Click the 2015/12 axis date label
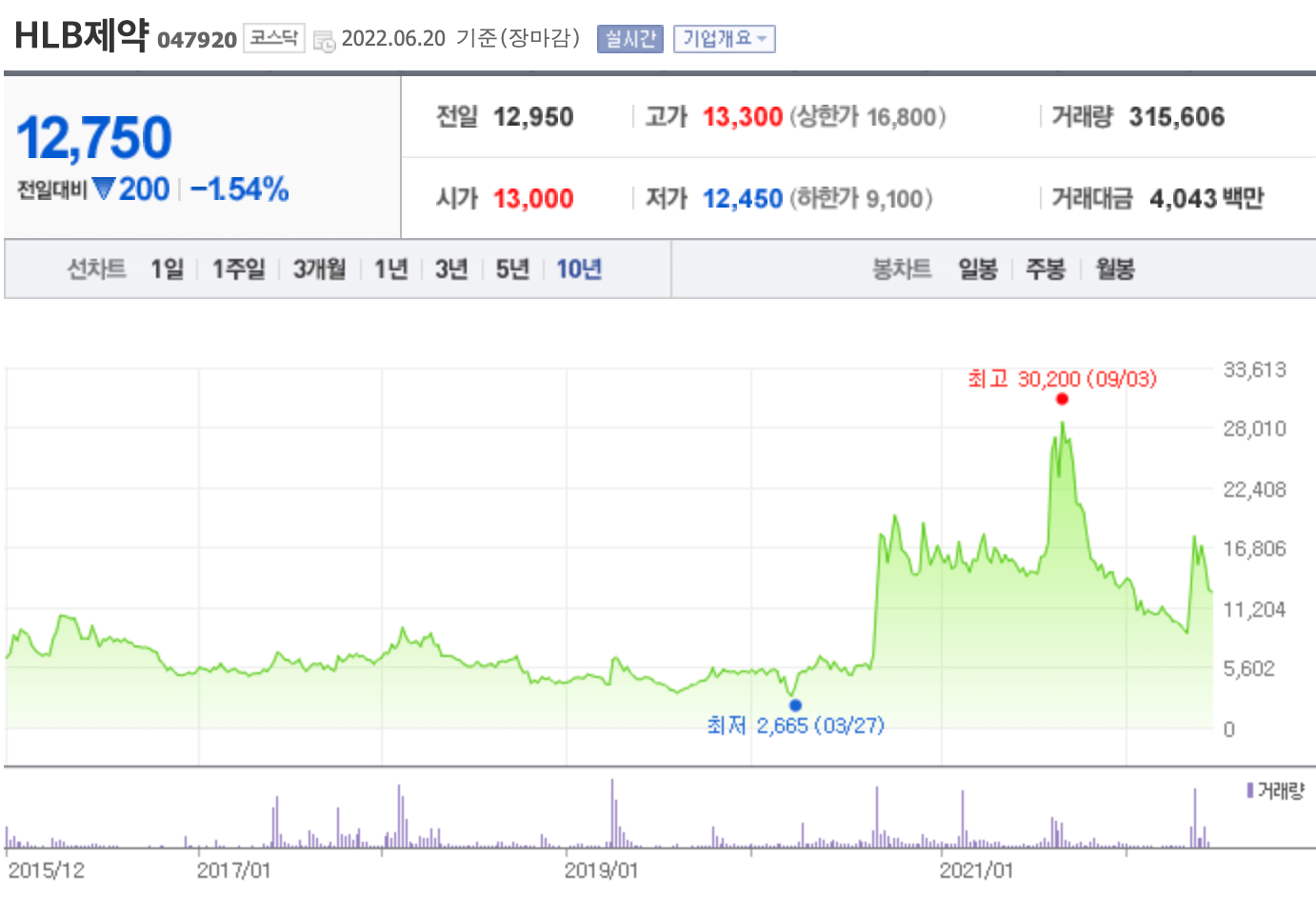Viewport: 1316px width, 914px height. [x=46, y=870]
